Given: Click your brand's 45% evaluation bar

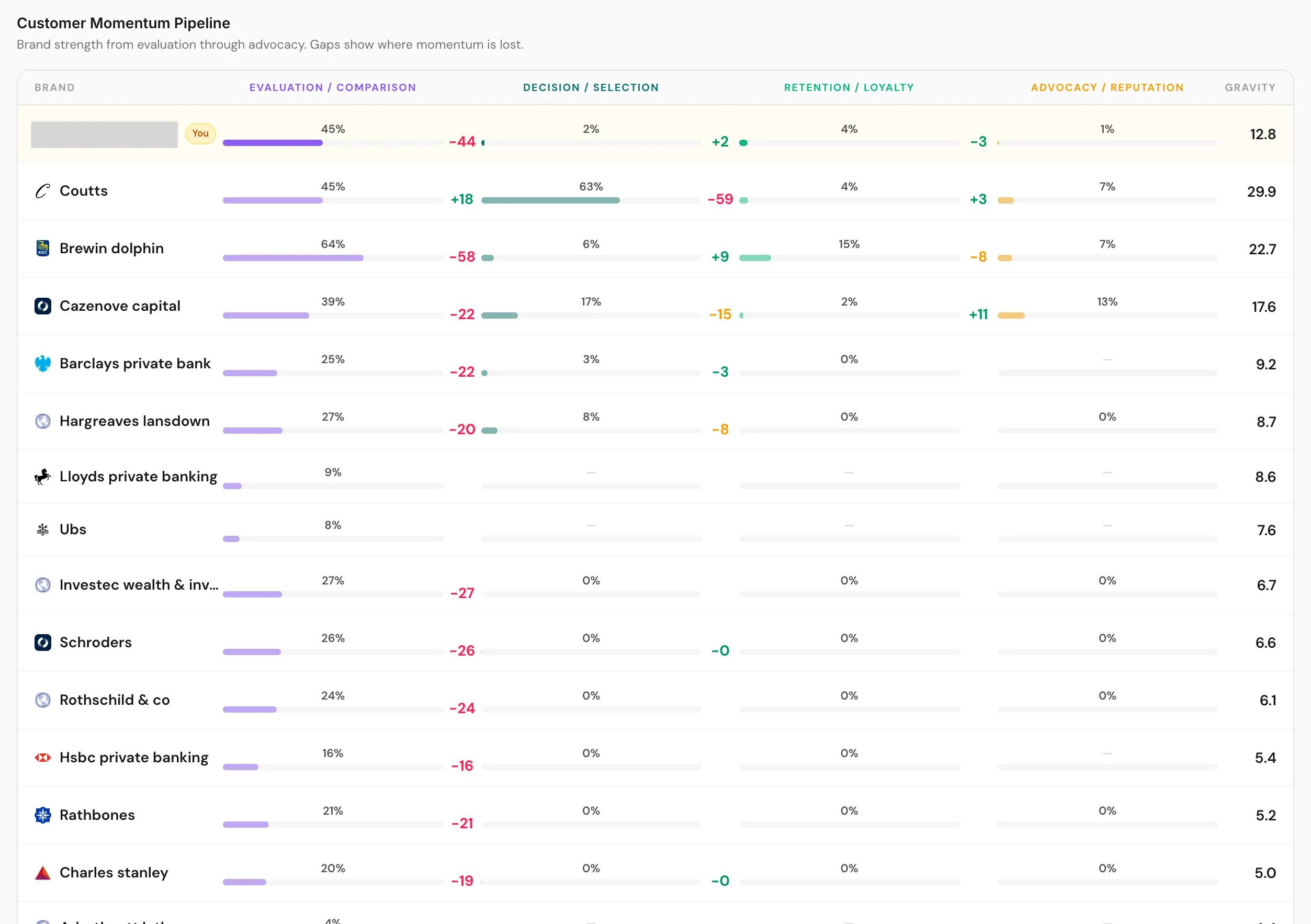Looking at the screenshot, I should 273,143.
